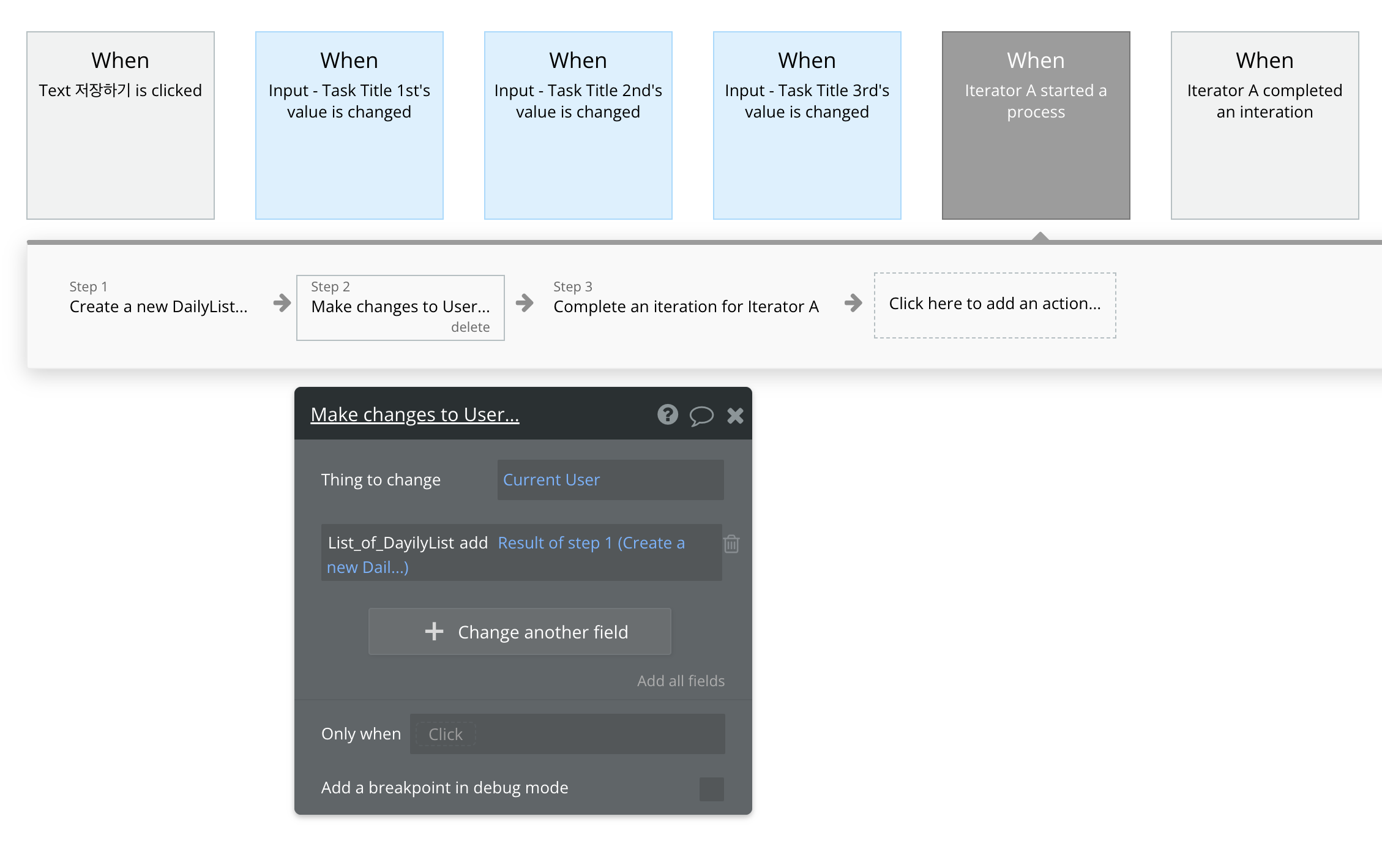Open the help question mark icon
The width and height of the screenshot is (1382, 868).
coord(667,415)
